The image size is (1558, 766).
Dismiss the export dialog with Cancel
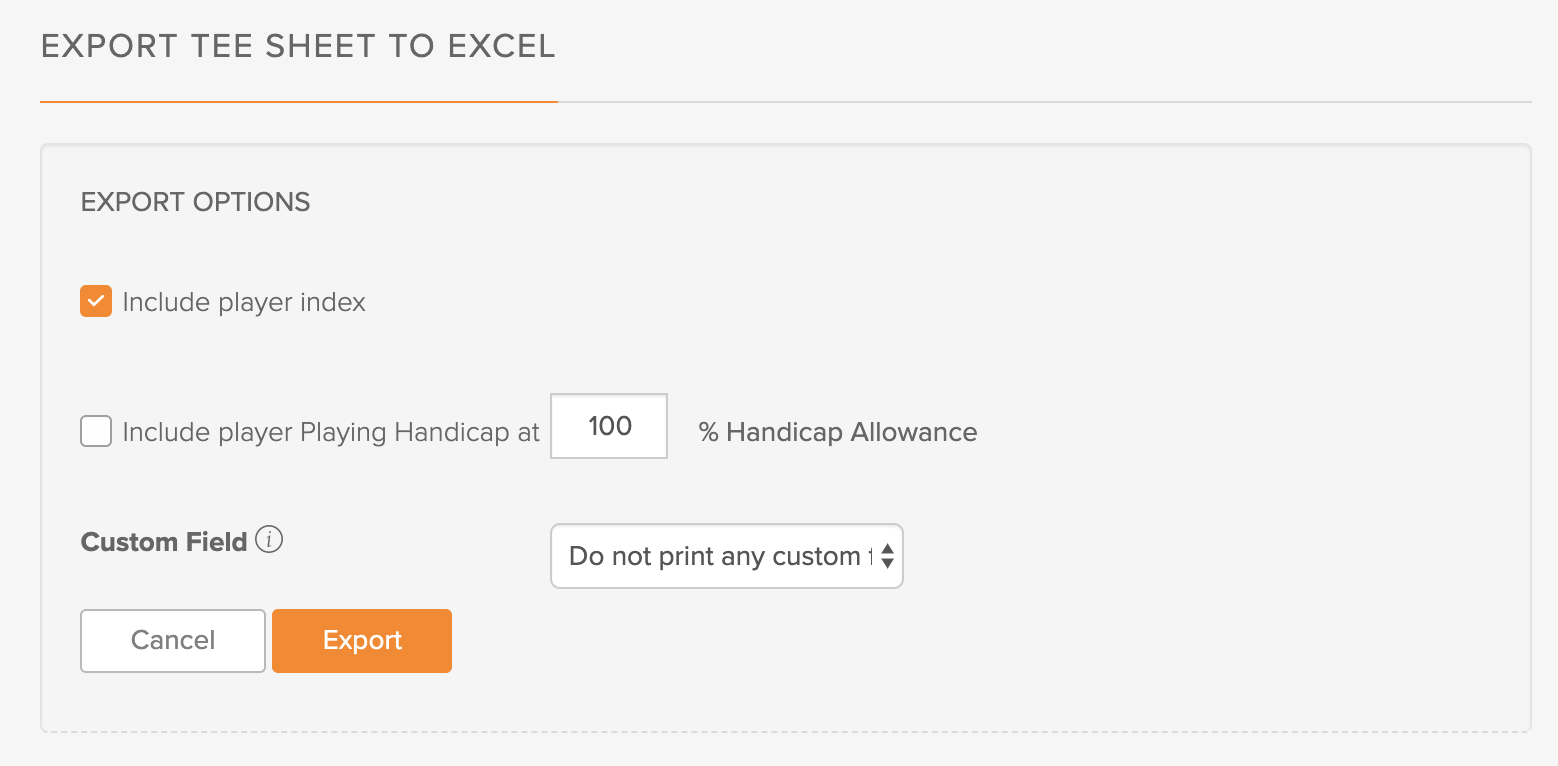click(x=173, y=641)
